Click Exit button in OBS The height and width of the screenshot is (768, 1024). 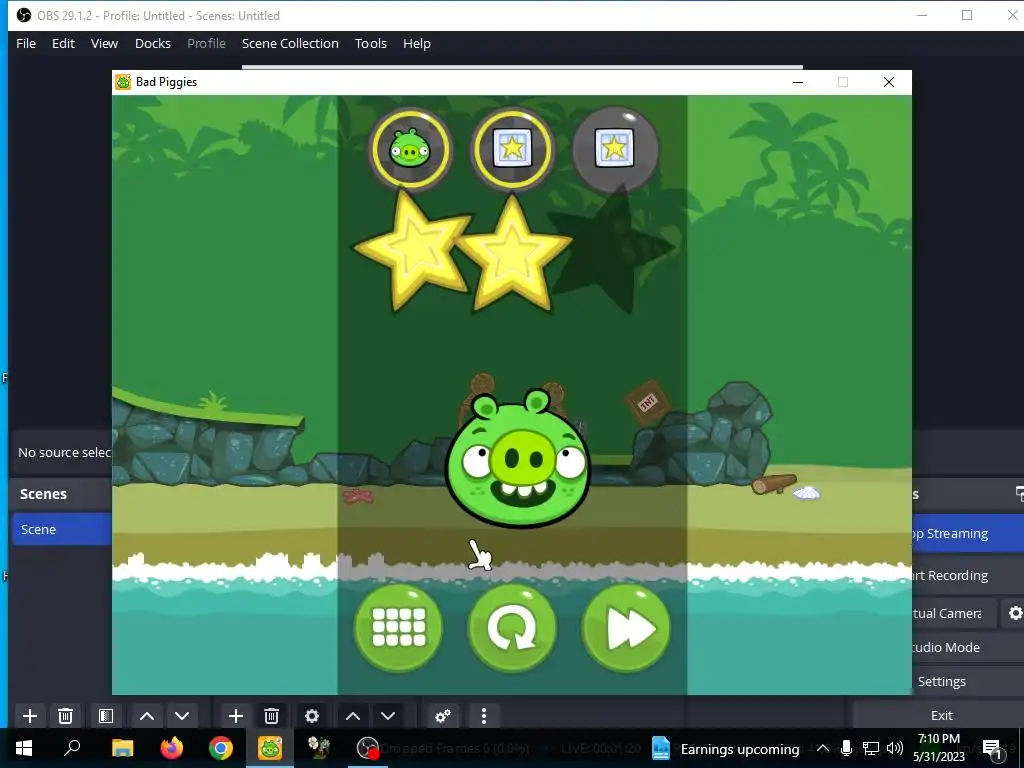(x=941, y=715)
